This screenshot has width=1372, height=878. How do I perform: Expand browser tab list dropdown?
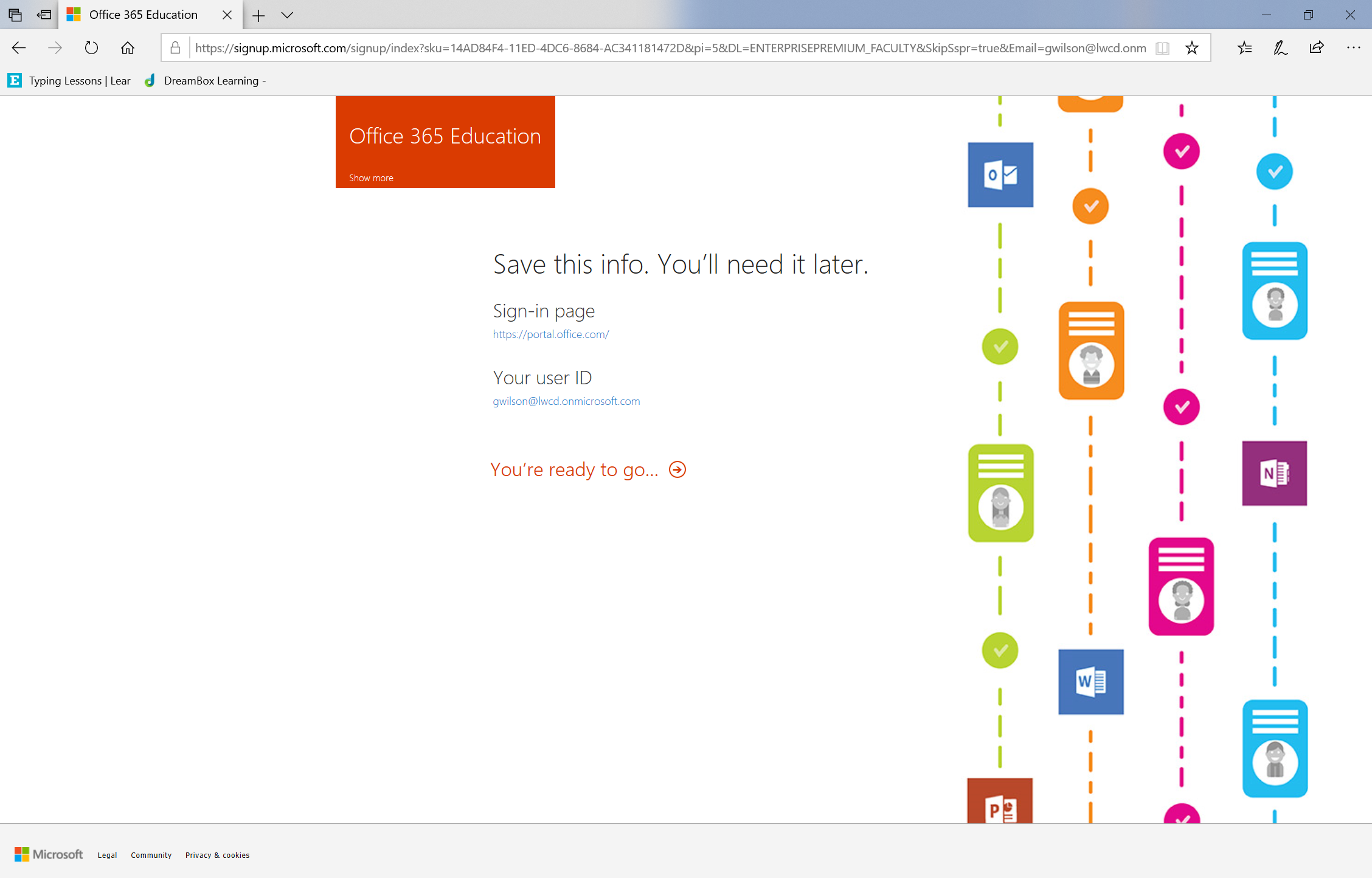click(x=289, y=14)
